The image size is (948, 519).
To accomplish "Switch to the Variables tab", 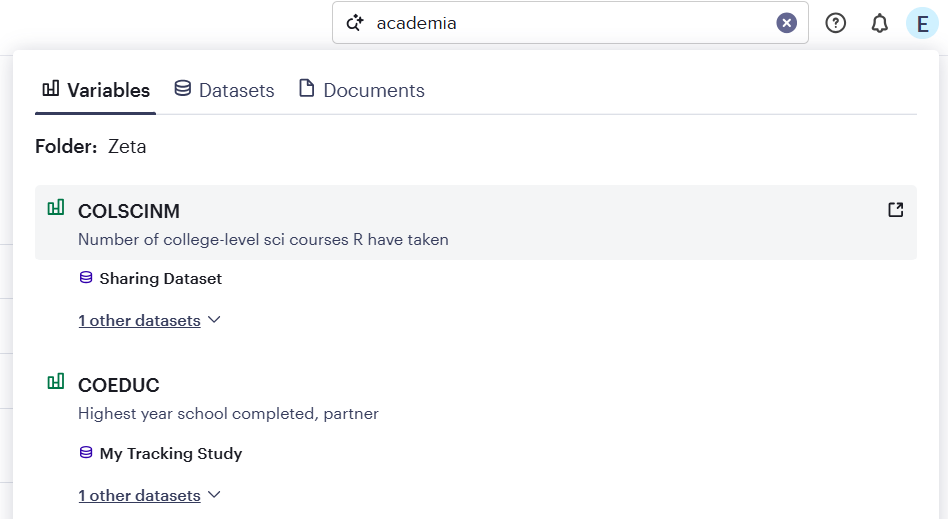I will coord(96,90).
